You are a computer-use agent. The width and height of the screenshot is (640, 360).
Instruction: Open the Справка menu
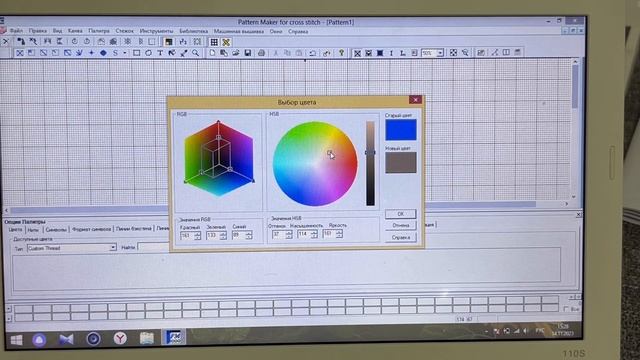click(x=298, y=31)
